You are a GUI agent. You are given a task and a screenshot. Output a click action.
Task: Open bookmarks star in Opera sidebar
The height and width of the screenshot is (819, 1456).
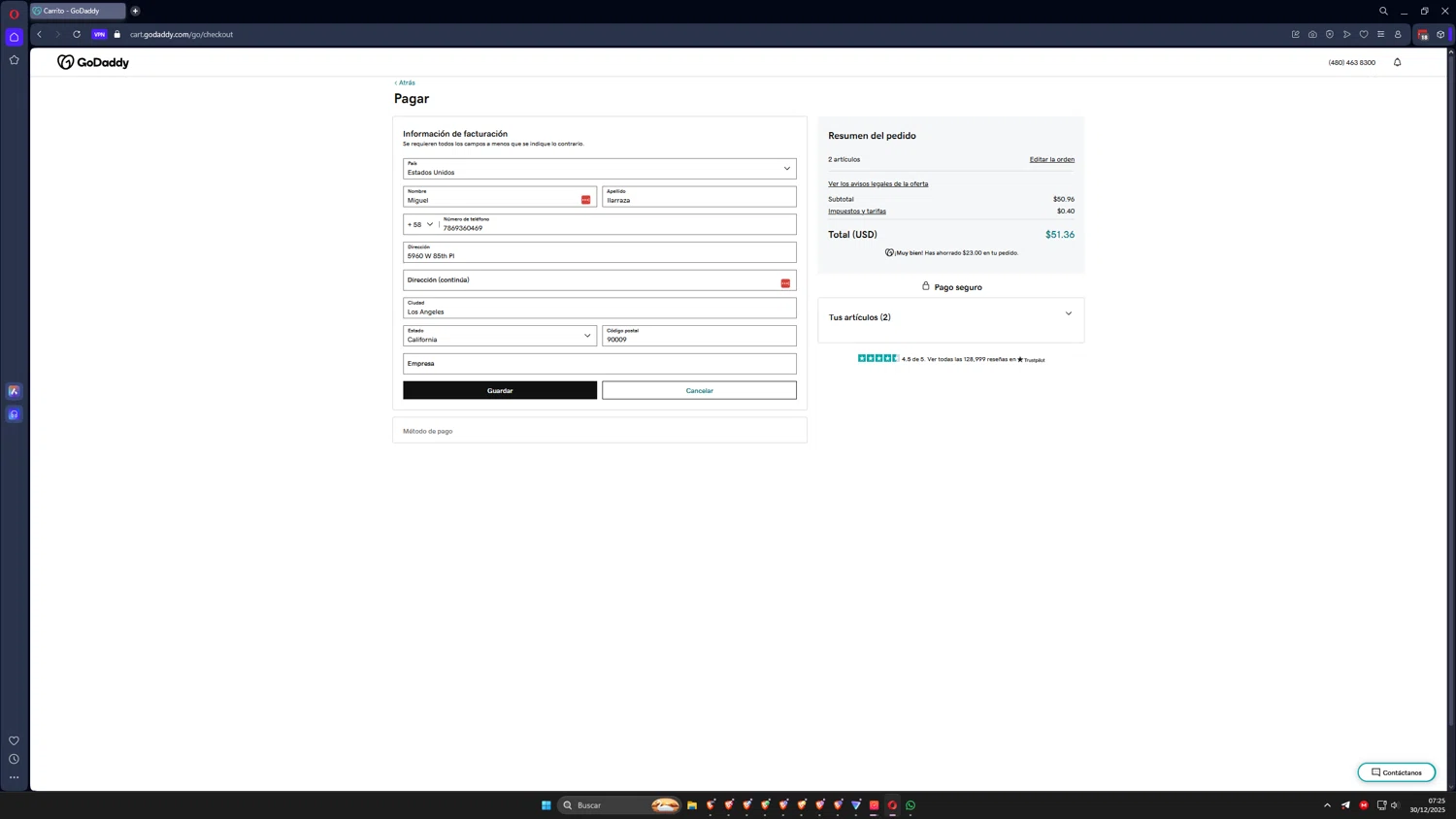pos(14,60)
